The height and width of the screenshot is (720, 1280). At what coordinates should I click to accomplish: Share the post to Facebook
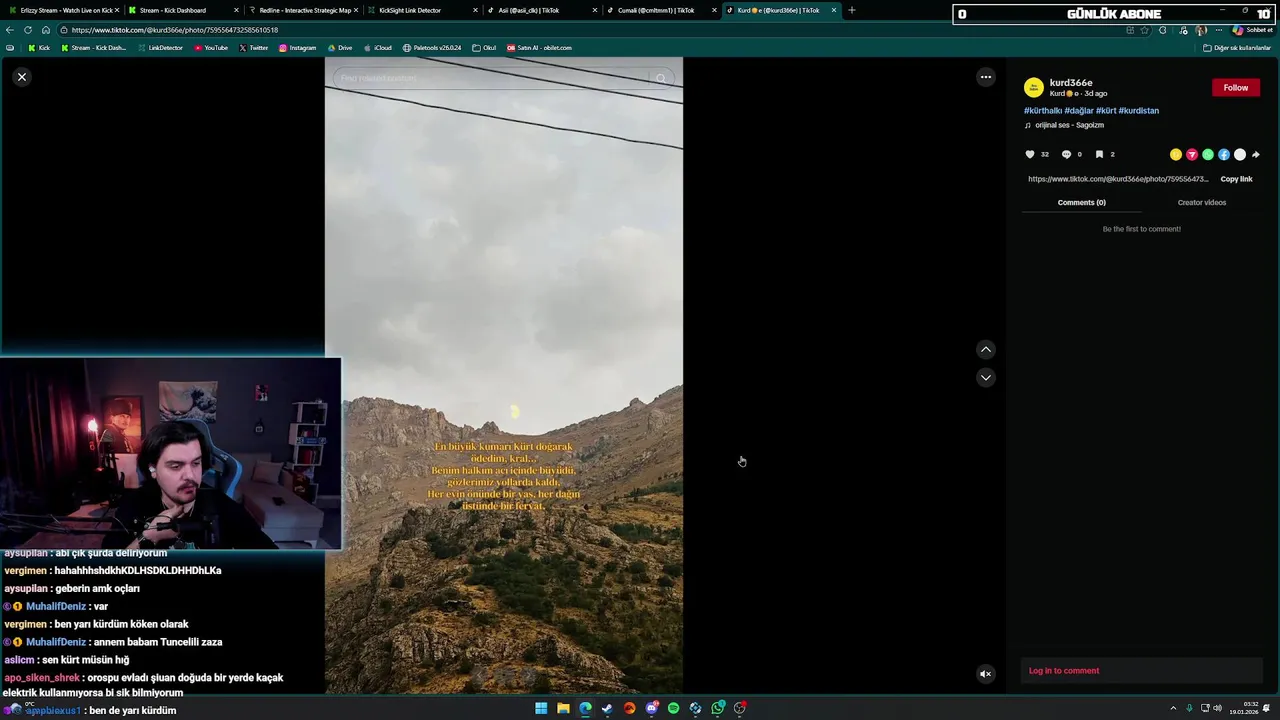pos(1224,155)
